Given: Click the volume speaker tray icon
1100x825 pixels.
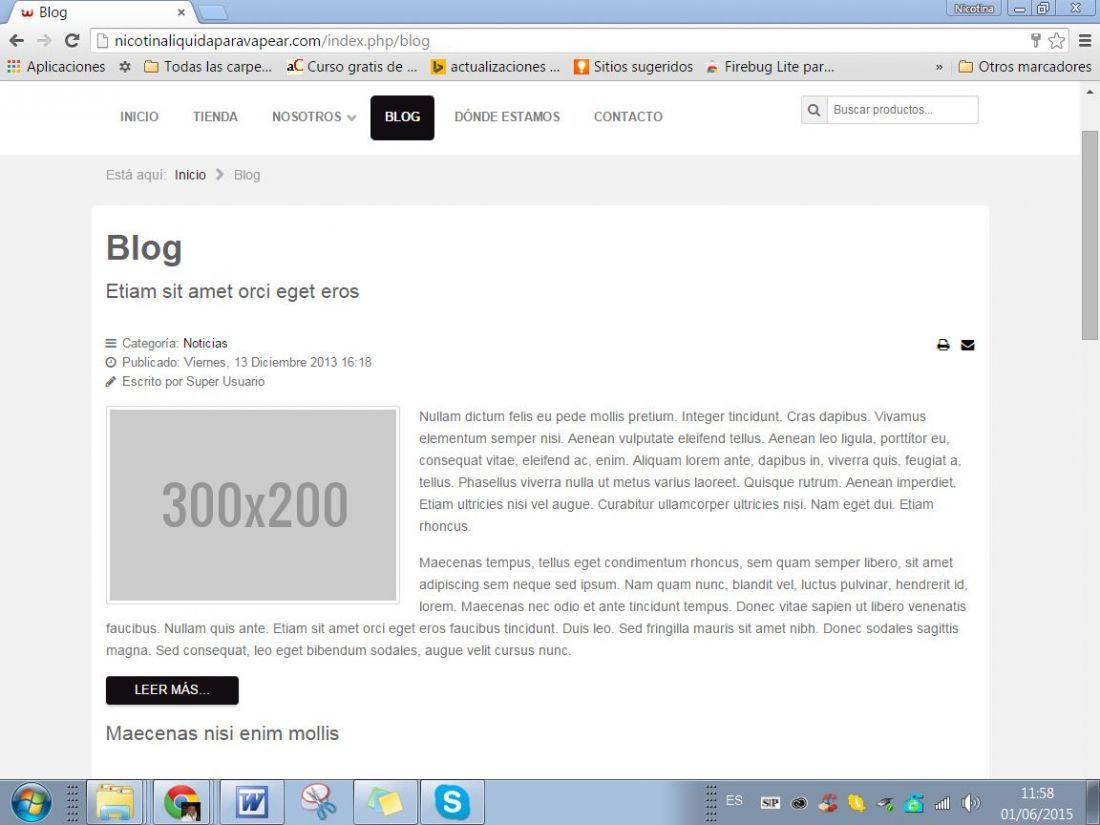Looking at the screenshot, I should click(x=970, y=803).
